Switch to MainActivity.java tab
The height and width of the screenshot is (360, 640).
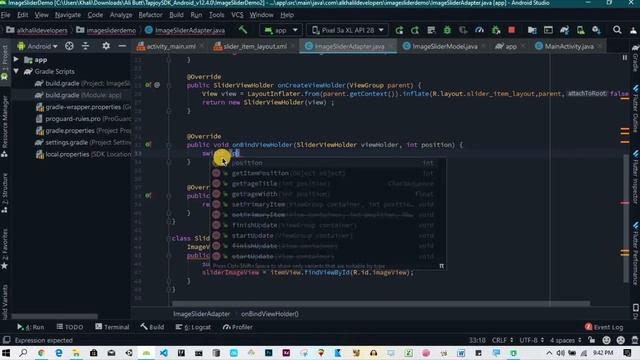[x=569, y=47]
